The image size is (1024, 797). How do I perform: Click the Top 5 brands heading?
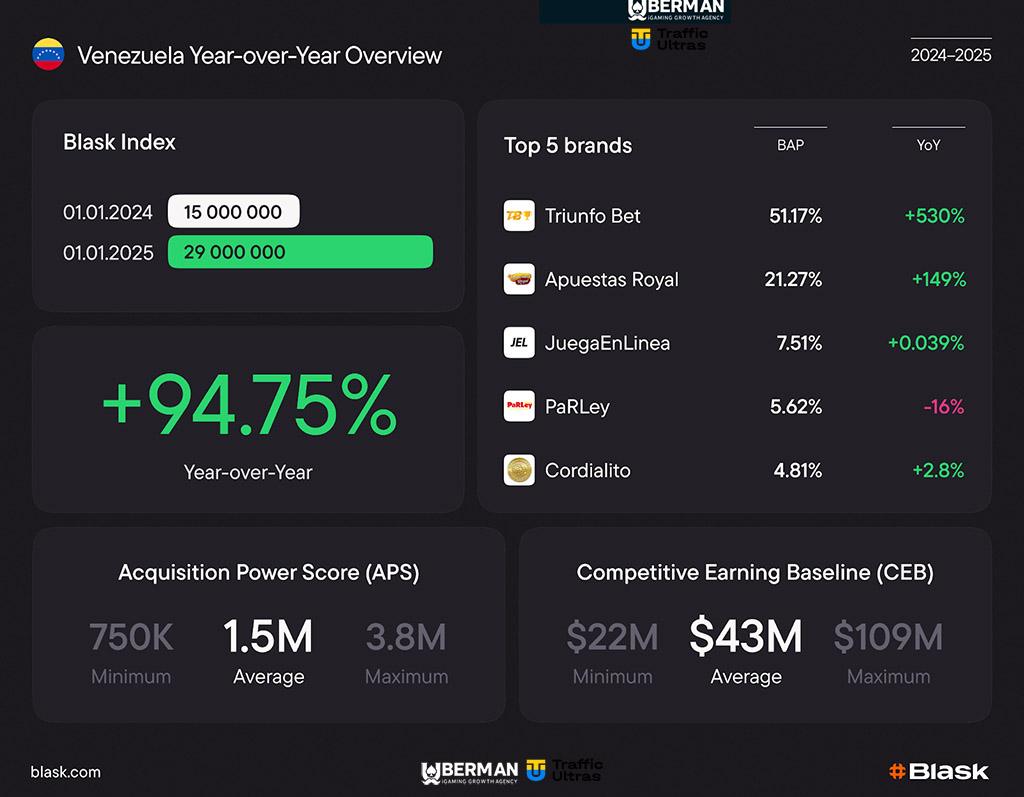[568, 145]
